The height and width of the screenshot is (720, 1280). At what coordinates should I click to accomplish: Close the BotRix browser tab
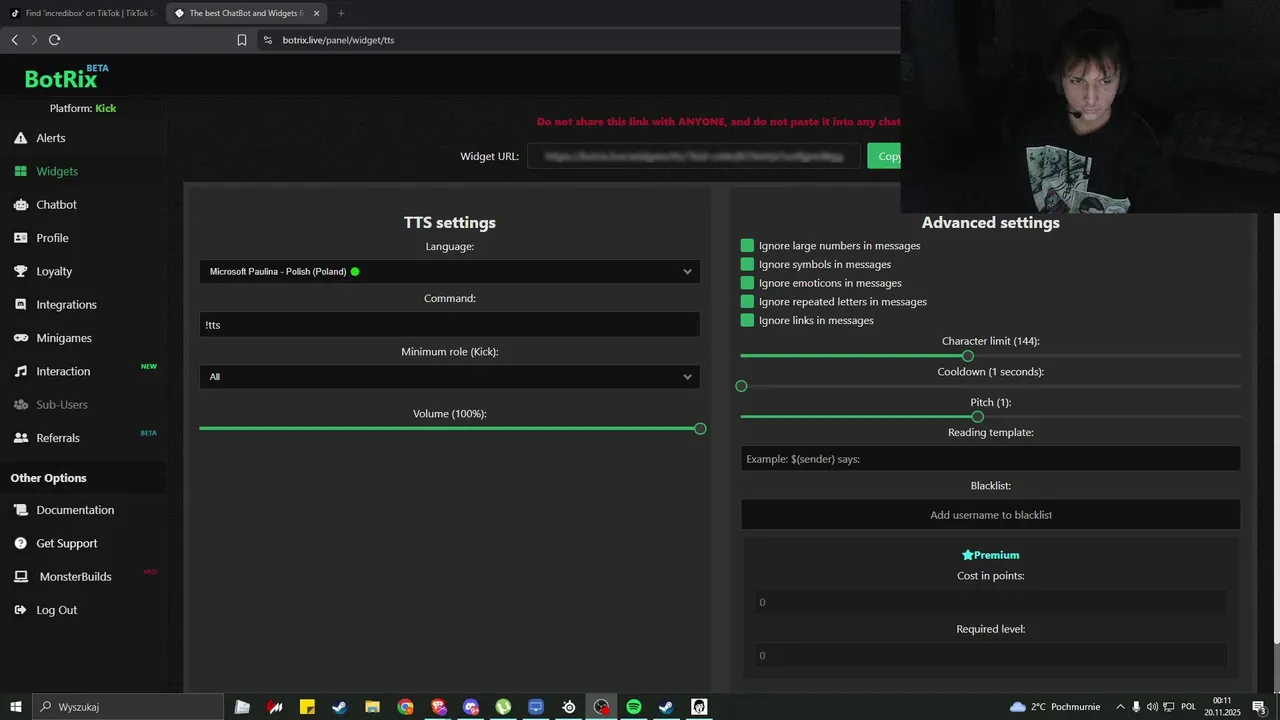tap(316, 13)
